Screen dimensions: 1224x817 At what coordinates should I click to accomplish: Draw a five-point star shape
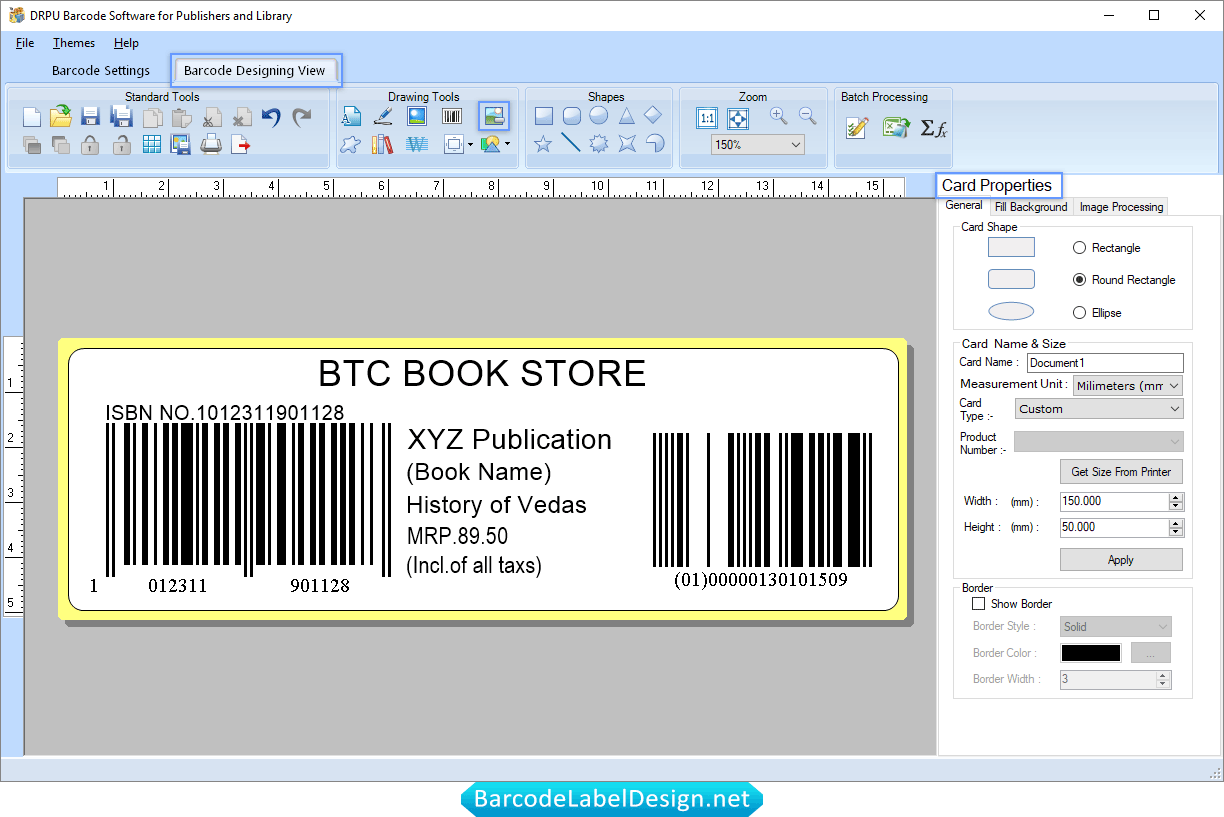(x=543, y=144)
